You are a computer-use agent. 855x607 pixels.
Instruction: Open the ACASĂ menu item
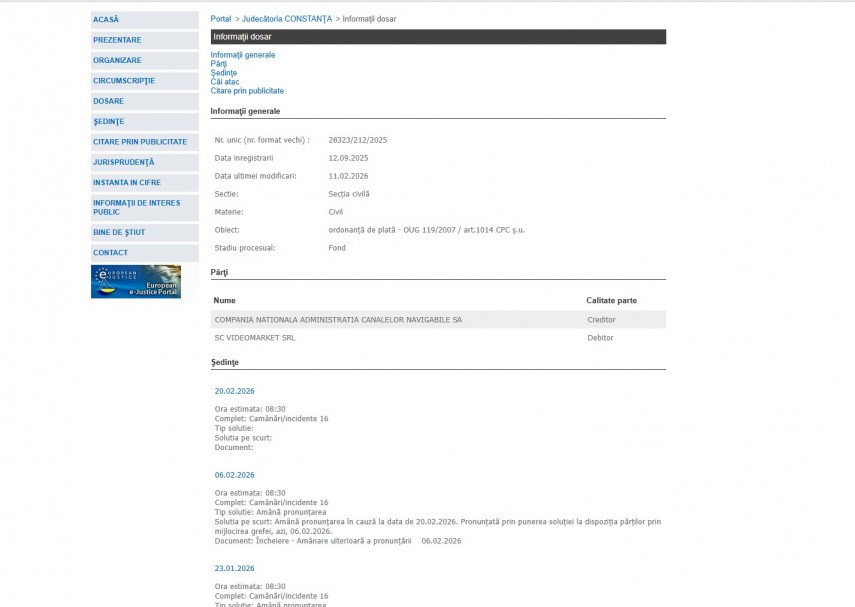pos(106,19)
